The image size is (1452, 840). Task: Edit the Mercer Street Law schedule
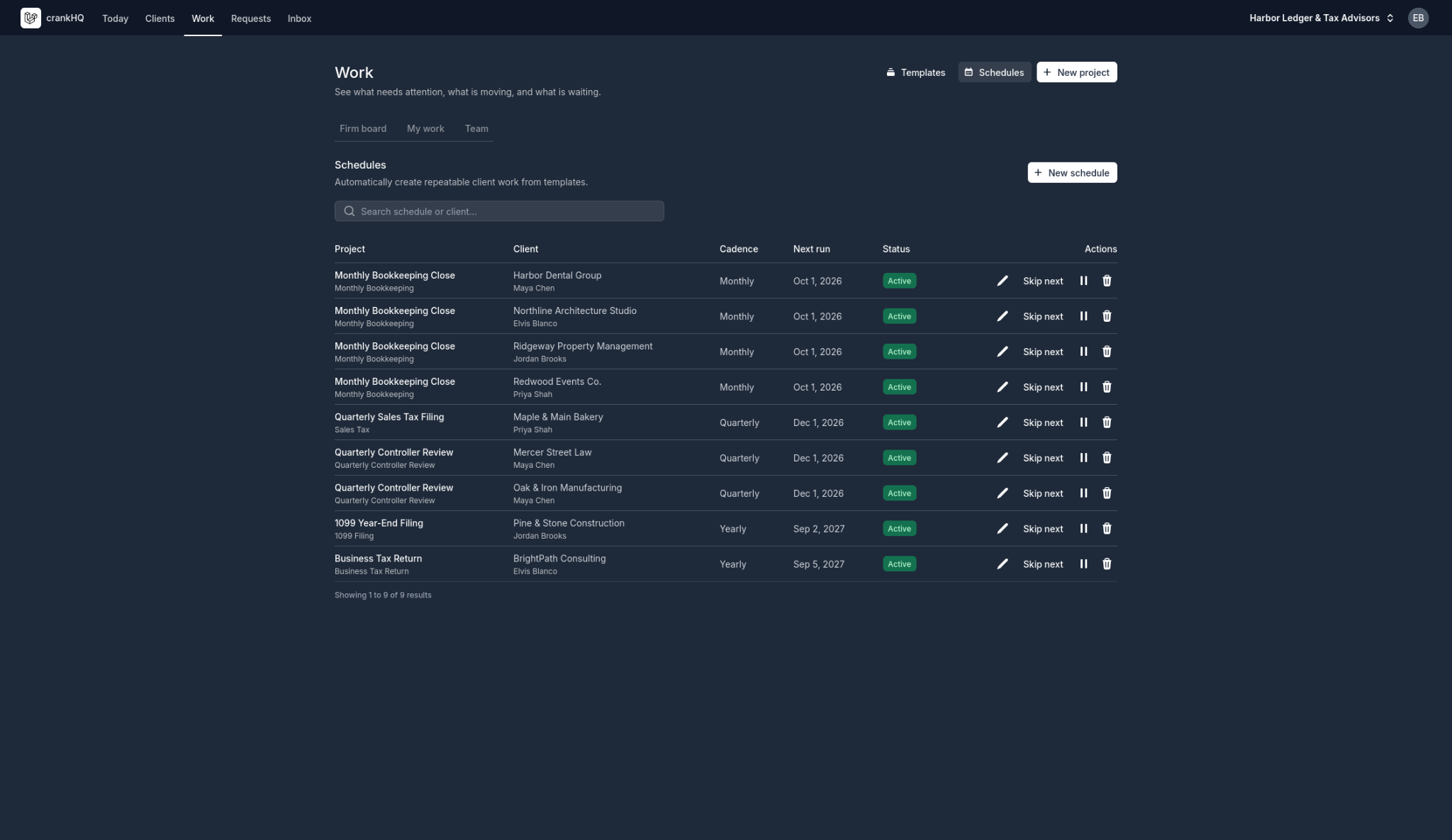(1002, 458)
